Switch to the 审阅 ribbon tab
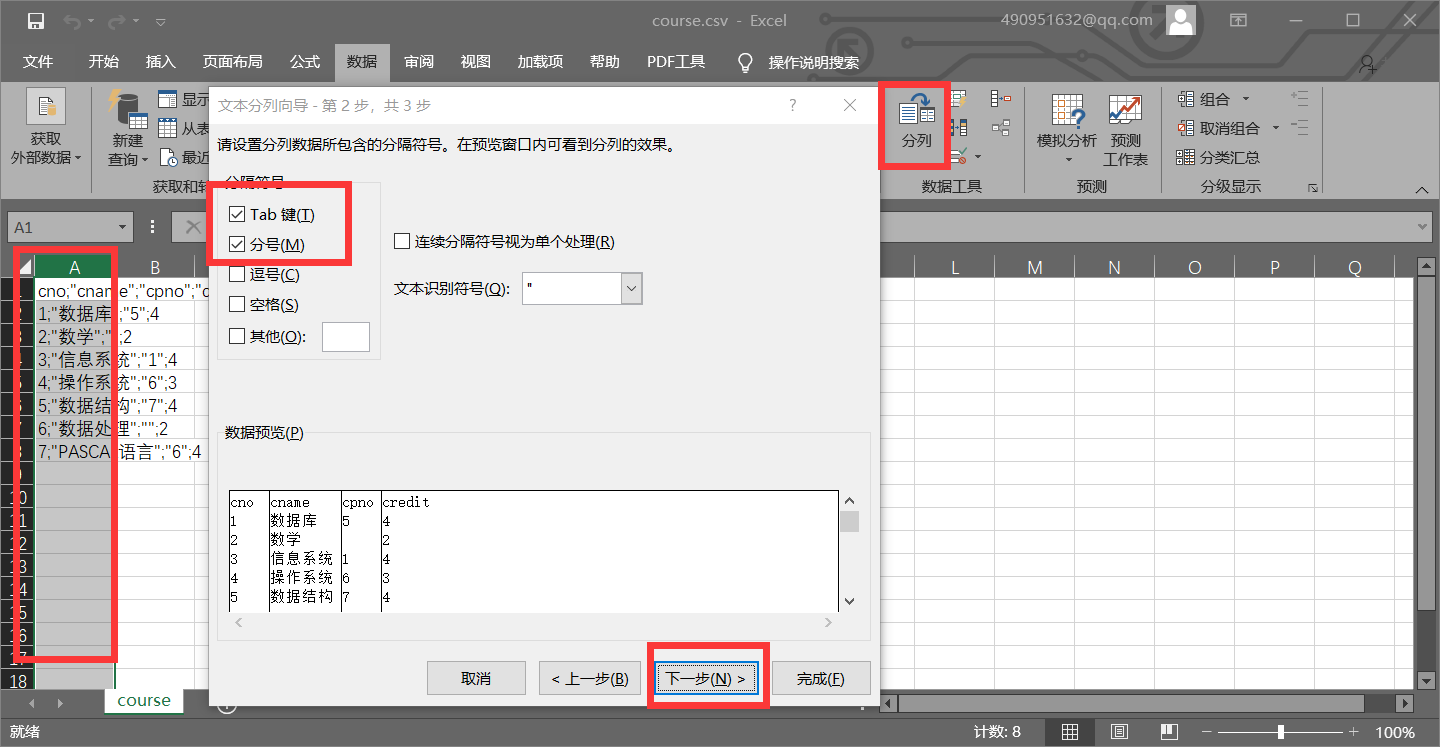The width and height of the screenshot is (1440, 747). [419, 61]
